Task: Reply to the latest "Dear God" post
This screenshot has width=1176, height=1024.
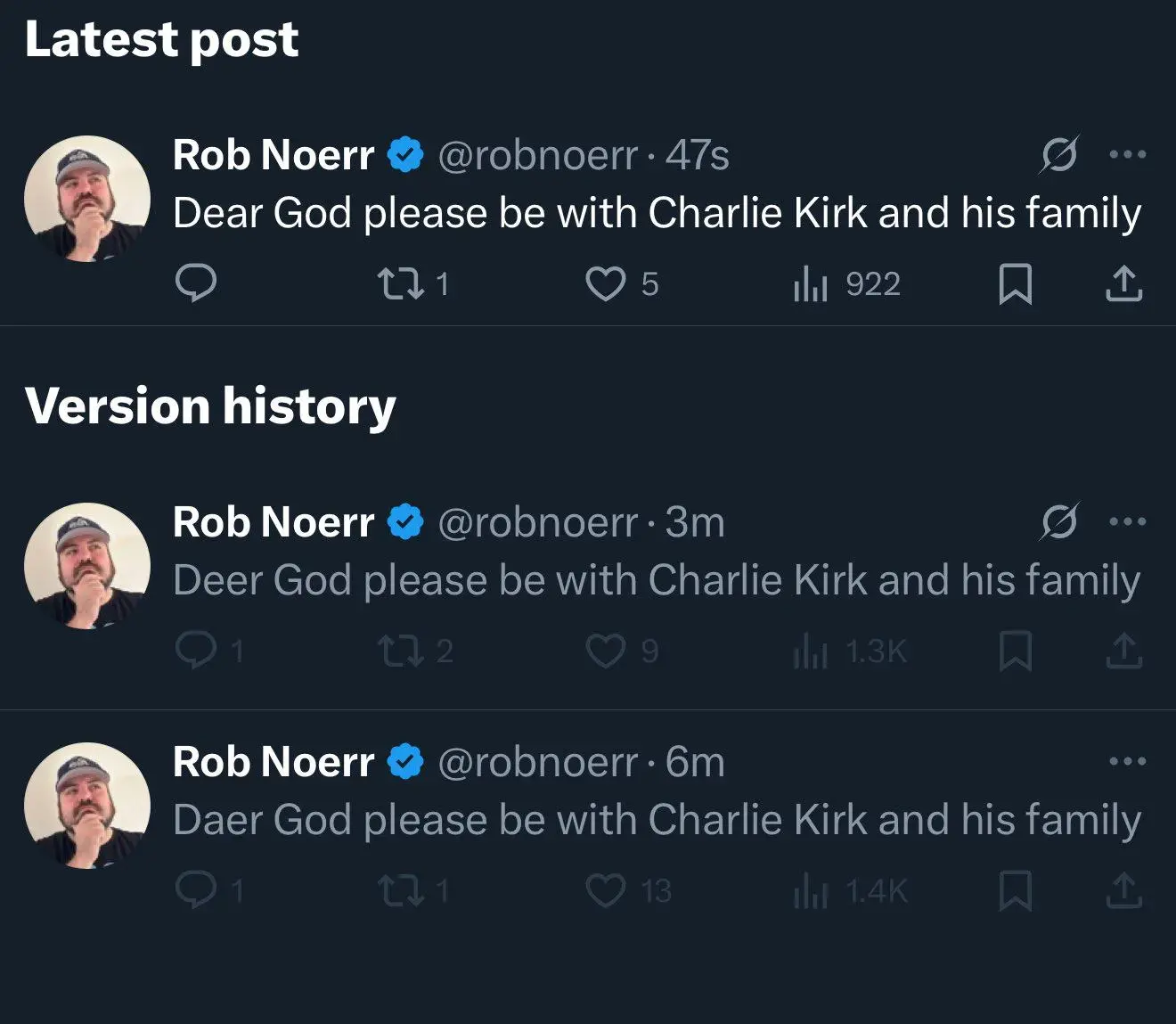Action: [196, 283]
